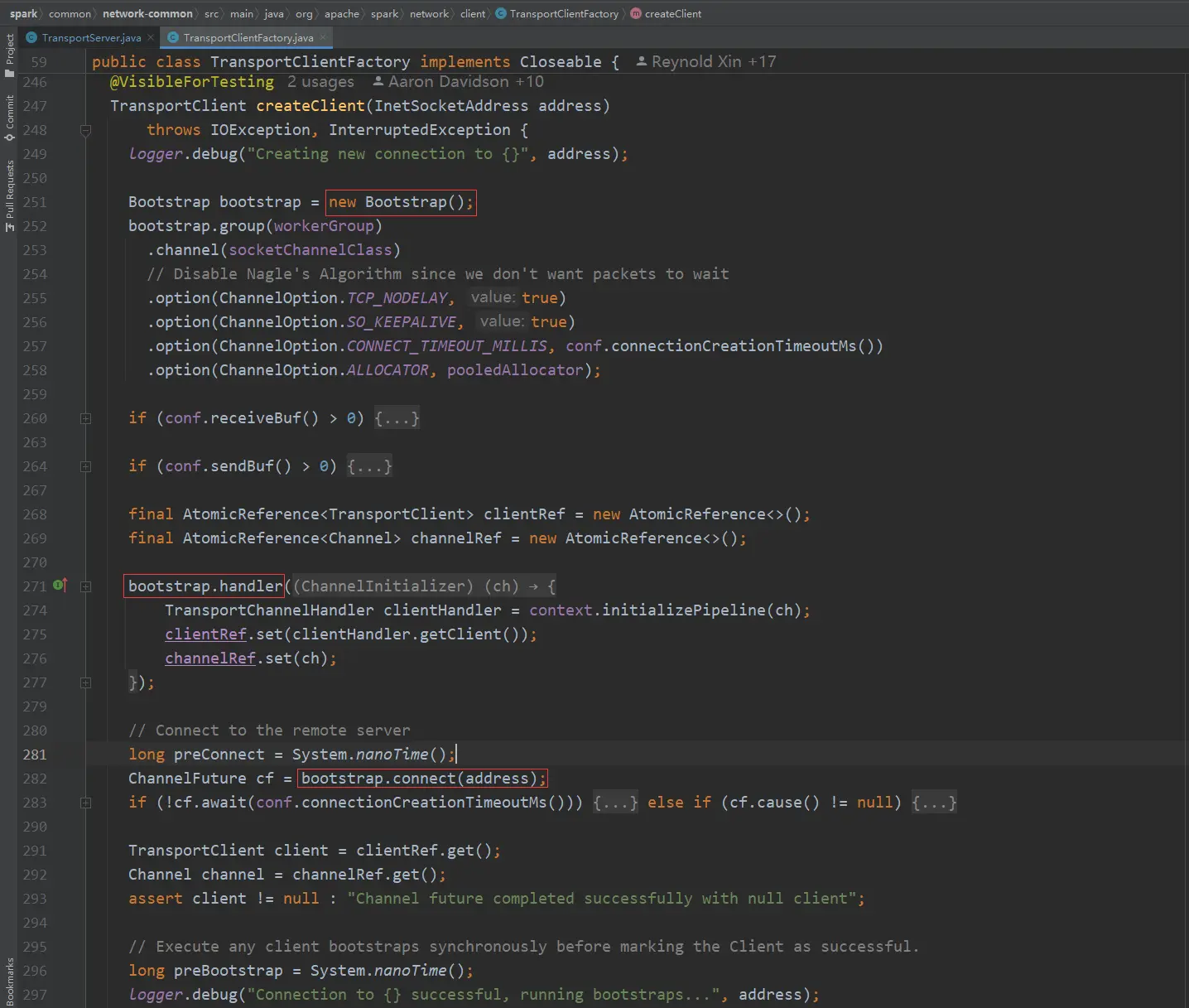Screen dimensions: 1189x1008
Task: Click the src breadcrumb
Action: 211,13
